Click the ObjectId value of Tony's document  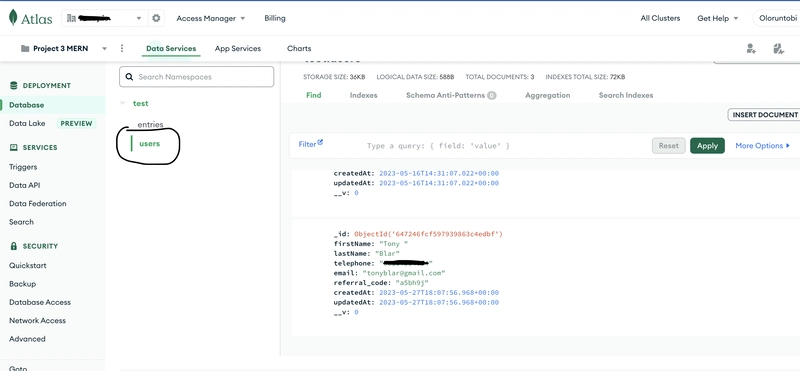coord(429,234)
